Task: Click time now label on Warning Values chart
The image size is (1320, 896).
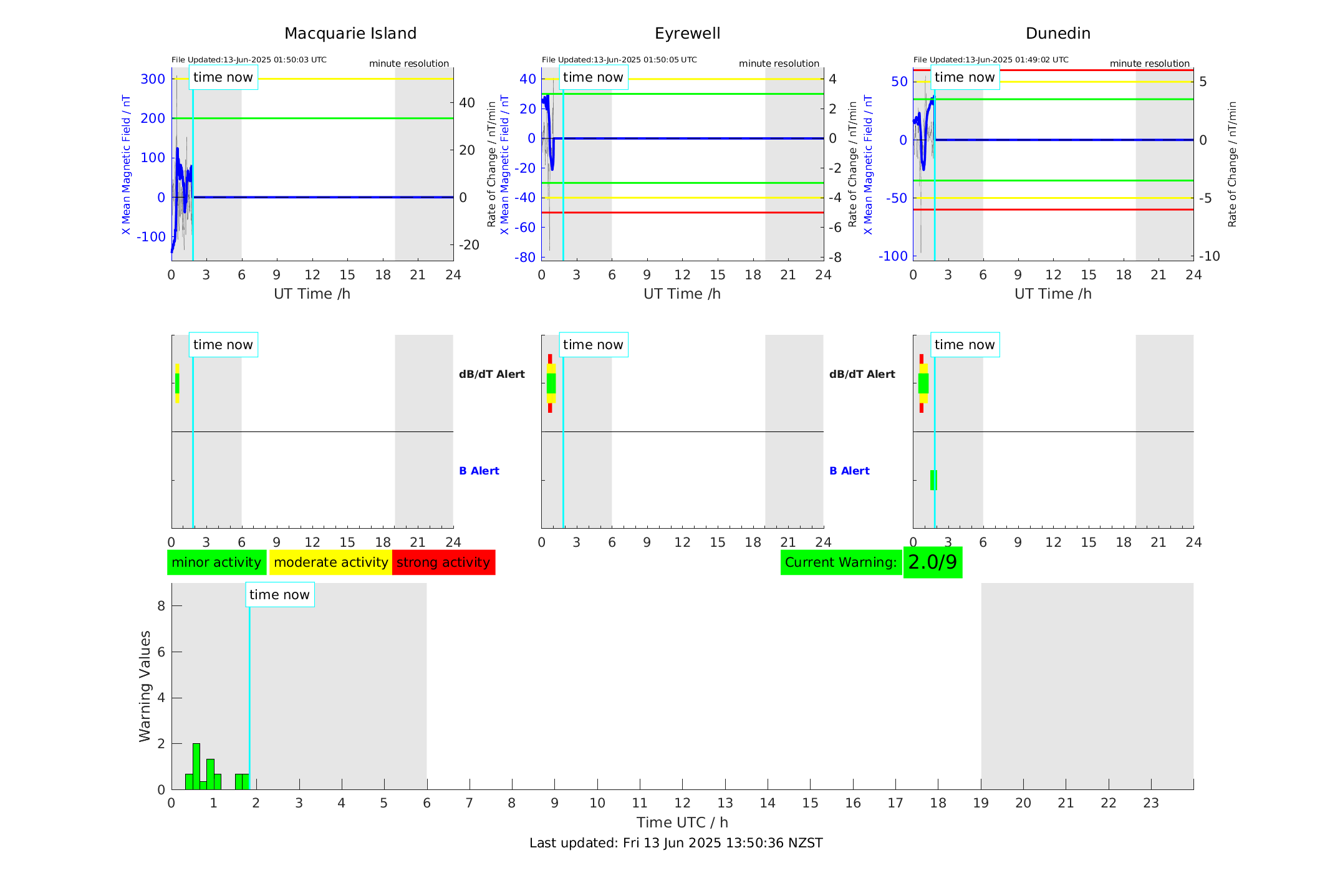Action: tap(279, 595)
